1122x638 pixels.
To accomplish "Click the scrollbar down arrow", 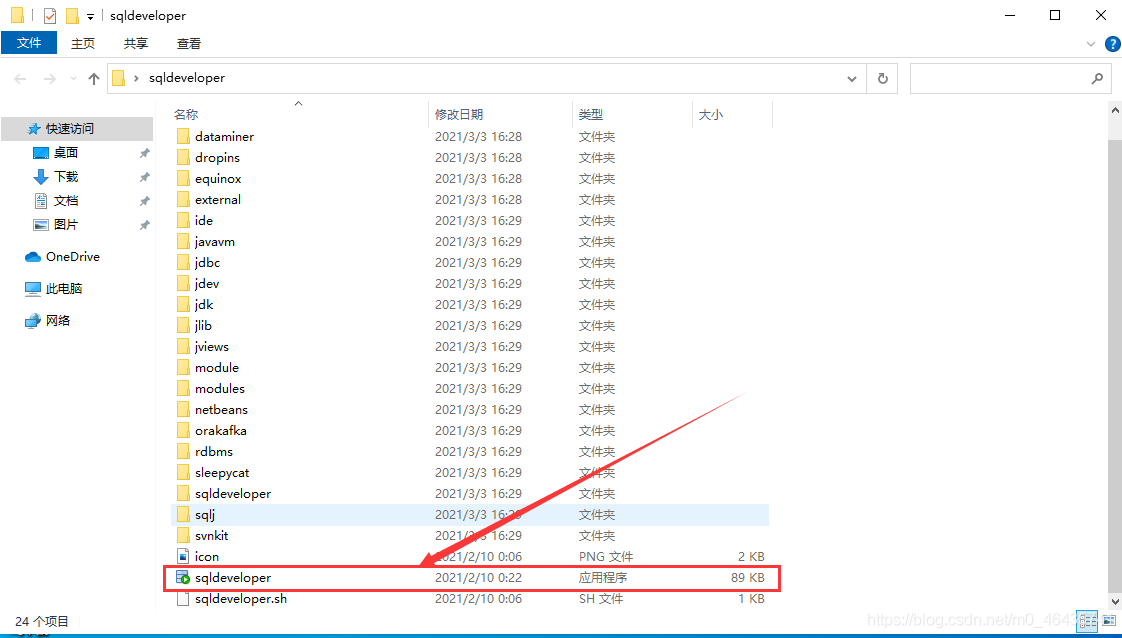I will click(x=1115, y=602).
